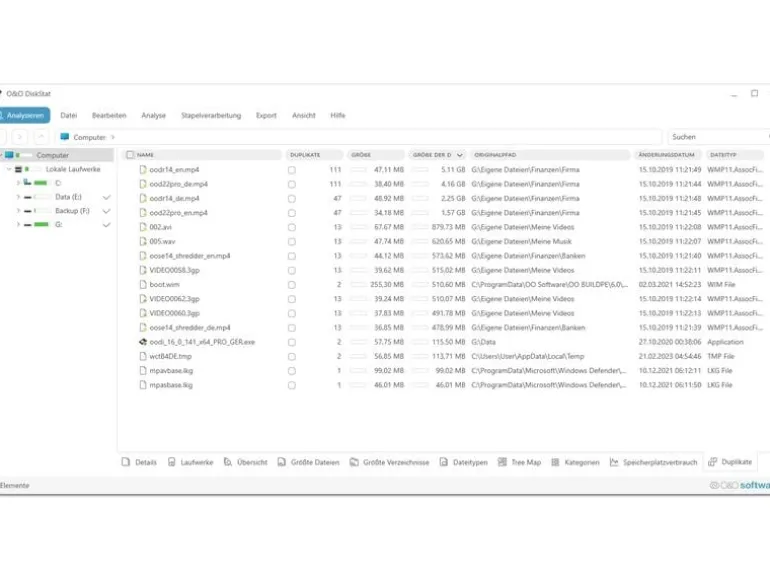Click the size bar of boot.wim
The height and width of the screenshot is (578, 770).
[358, 285]
